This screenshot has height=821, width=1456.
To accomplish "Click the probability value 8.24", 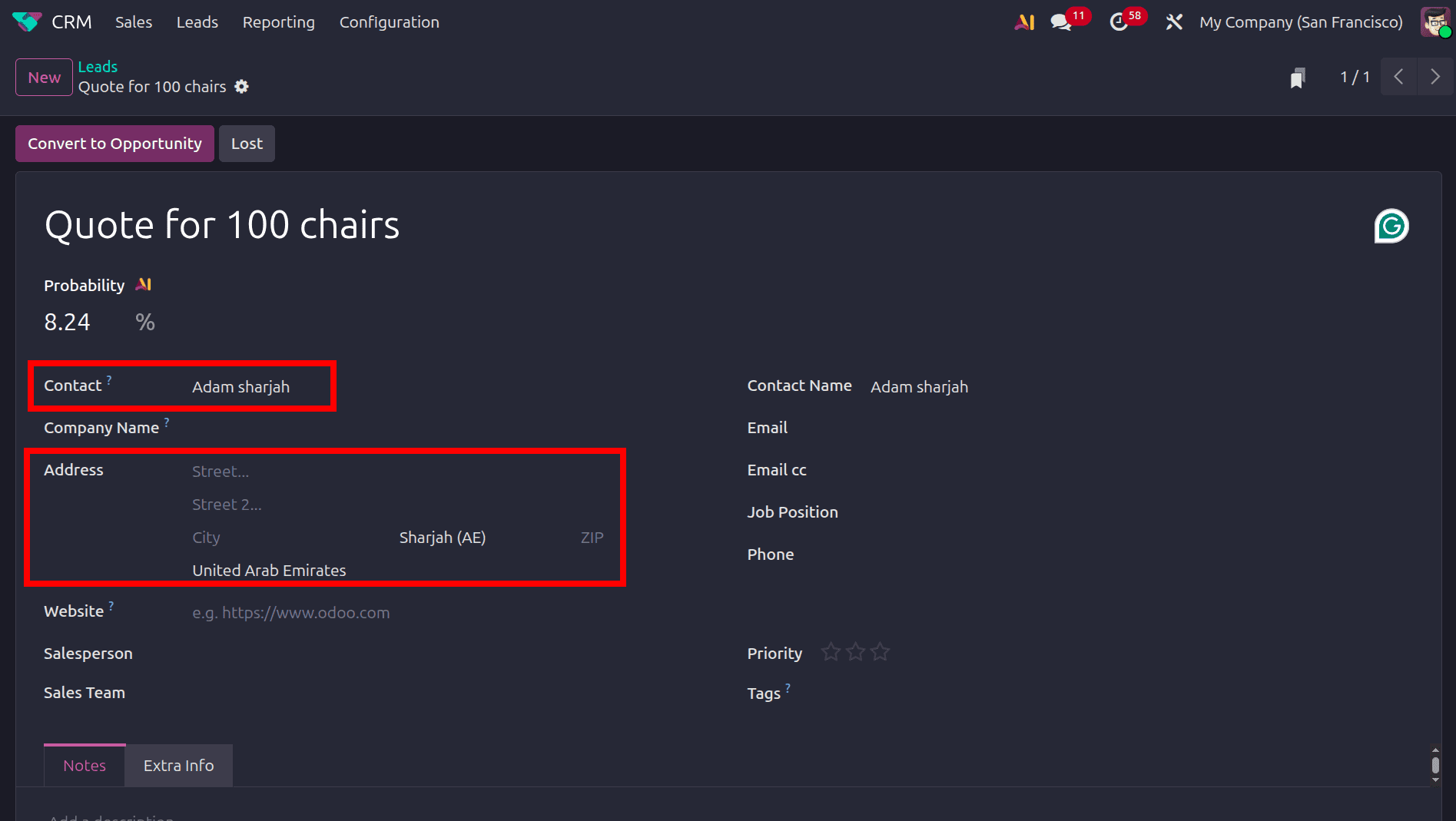I will (x=67, y=322).
